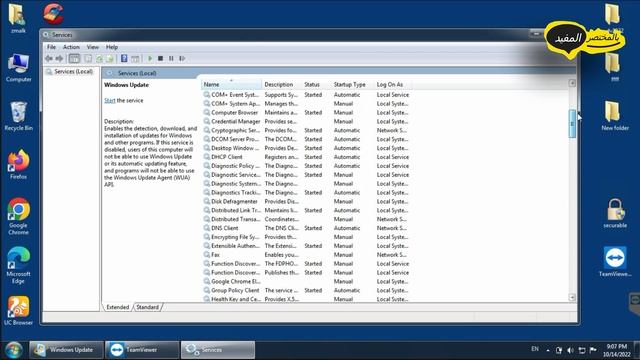Click the Back arrow in Services toolbar
This screenshot has width=640, height=360.
(x=49, y=59)
